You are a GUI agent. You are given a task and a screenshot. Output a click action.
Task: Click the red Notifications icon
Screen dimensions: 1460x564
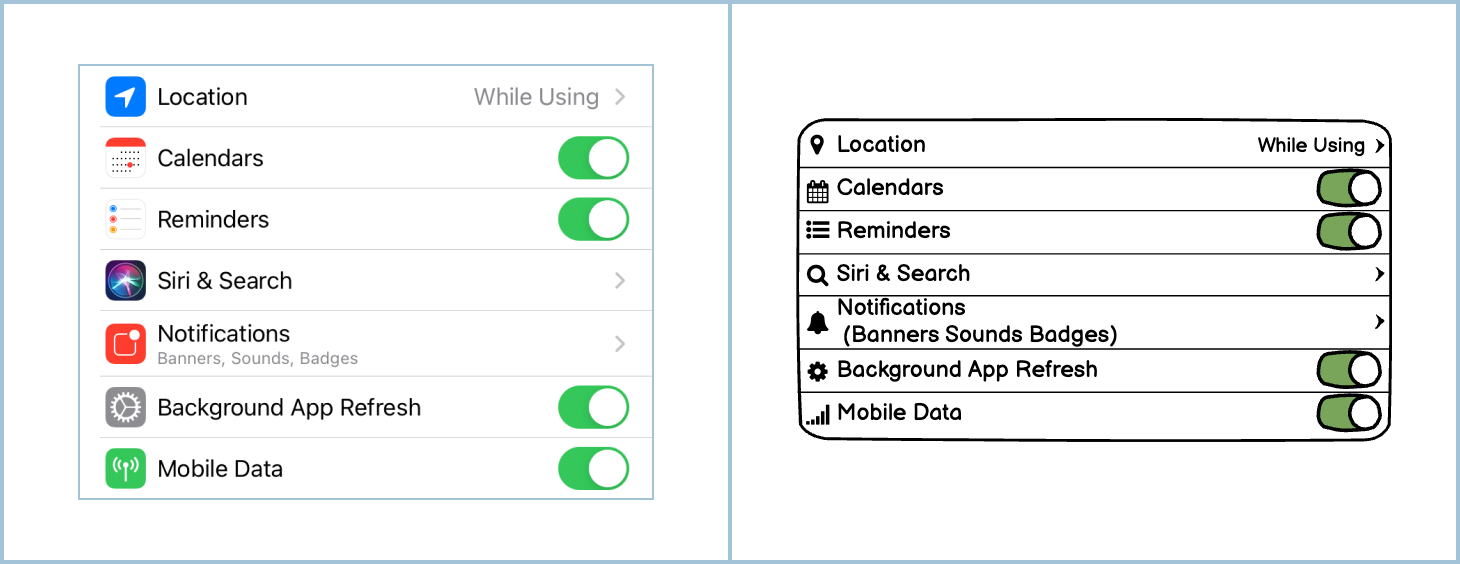[x=125, y=344]
